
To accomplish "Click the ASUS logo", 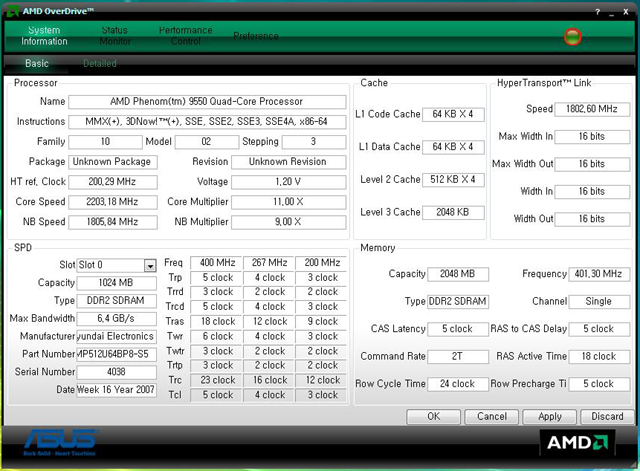I will (60, 442).
